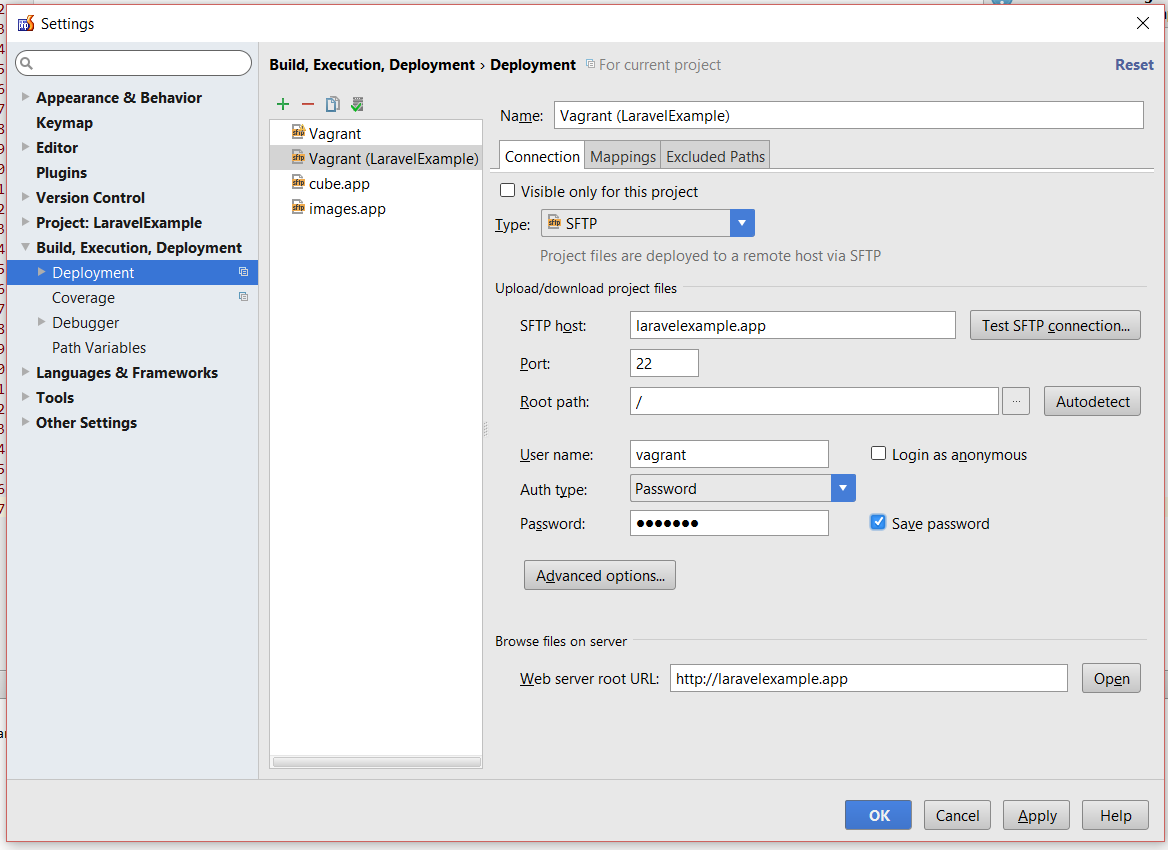The height and width of the screenshot is (850, 1168).
Task: Click the Root path field
Action: tap(814, 401)
